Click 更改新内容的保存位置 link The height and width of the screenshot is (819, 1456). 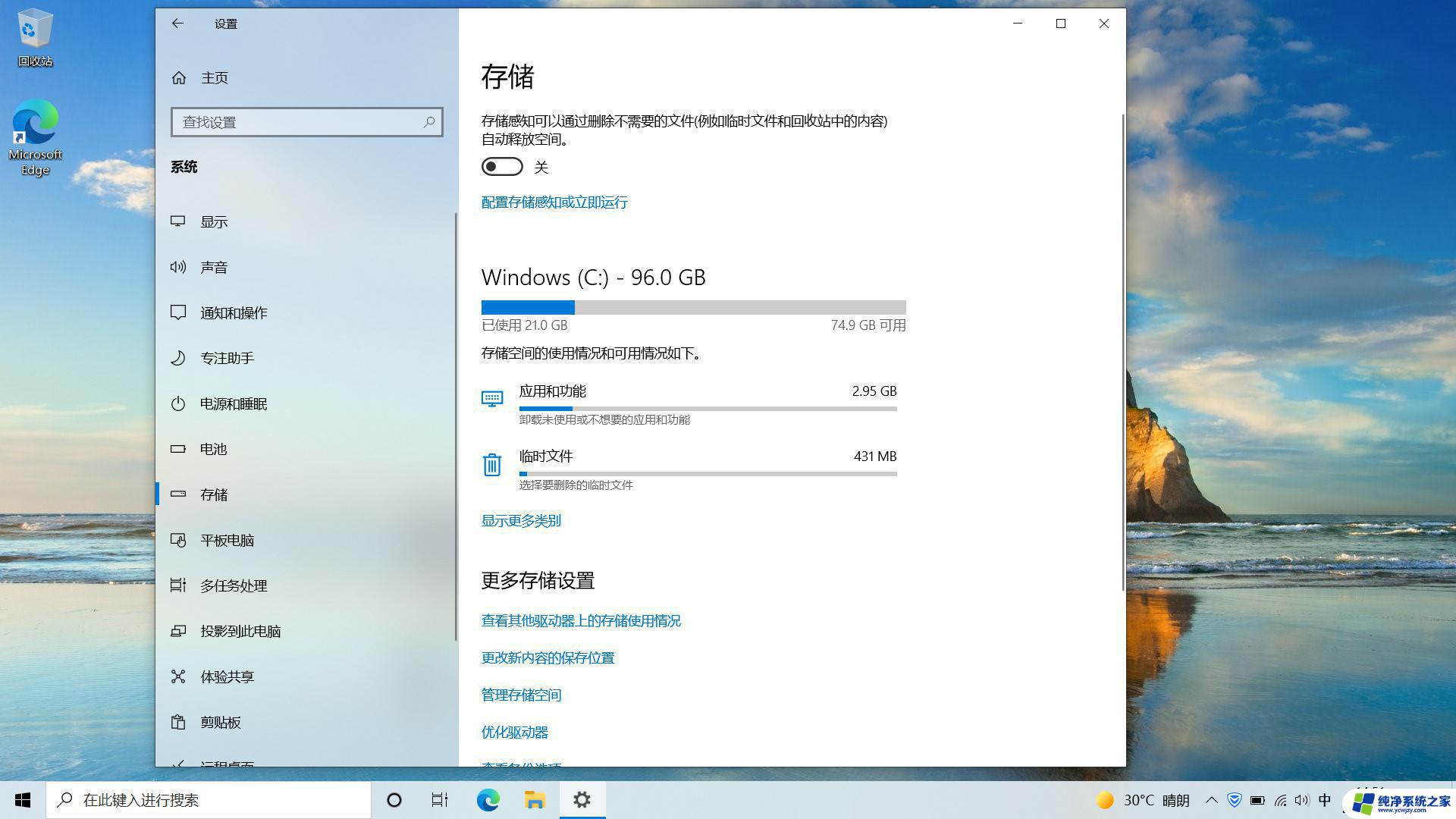click(547, 657)
